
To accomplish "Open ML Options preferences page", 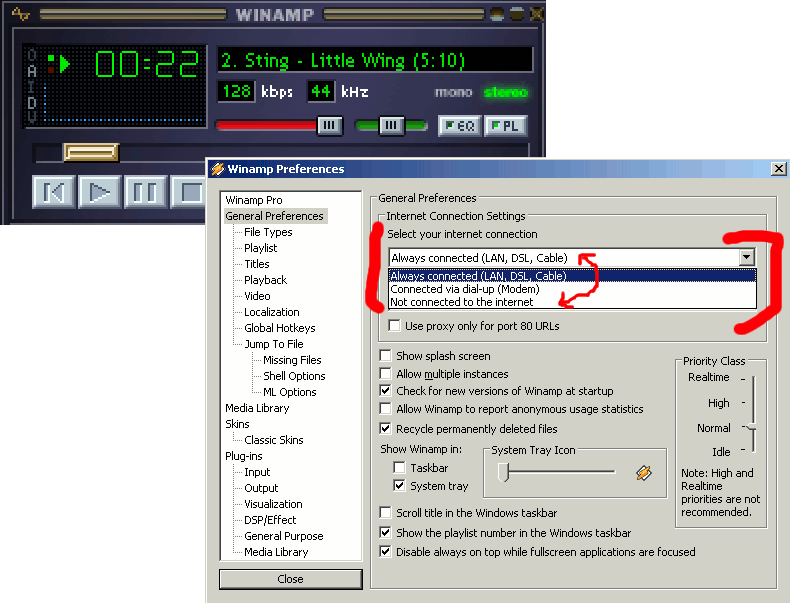I will click(x=290, y=392).
